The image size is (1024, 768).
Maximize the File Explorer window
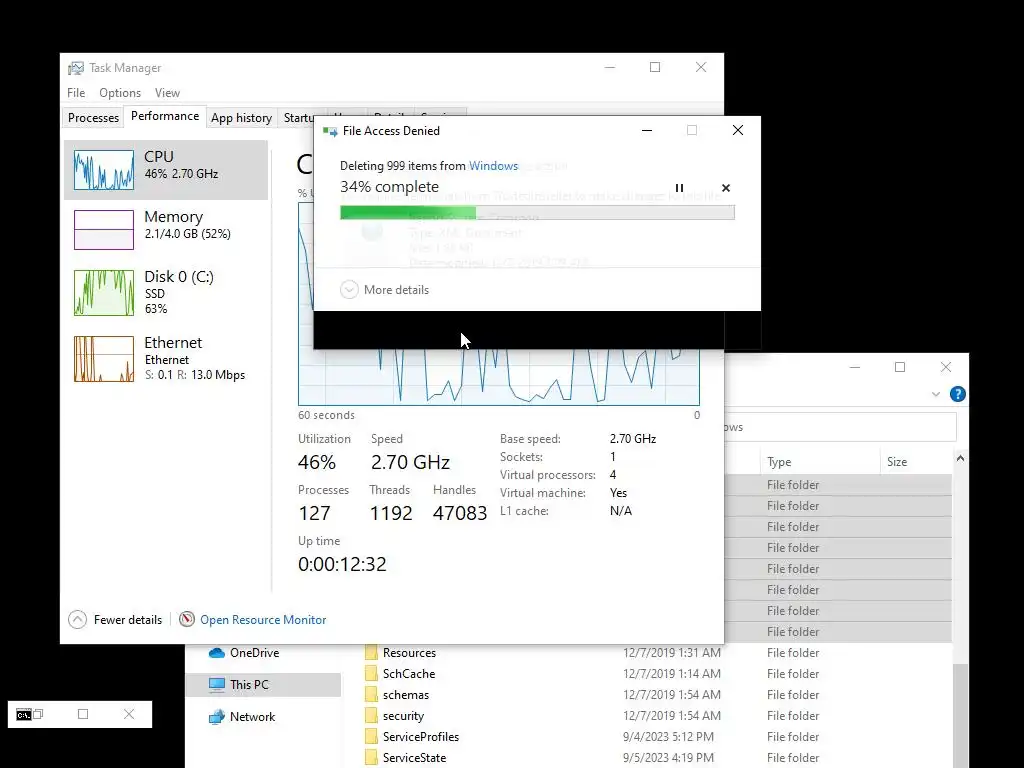pyautogui.click(x=900, y=367)
